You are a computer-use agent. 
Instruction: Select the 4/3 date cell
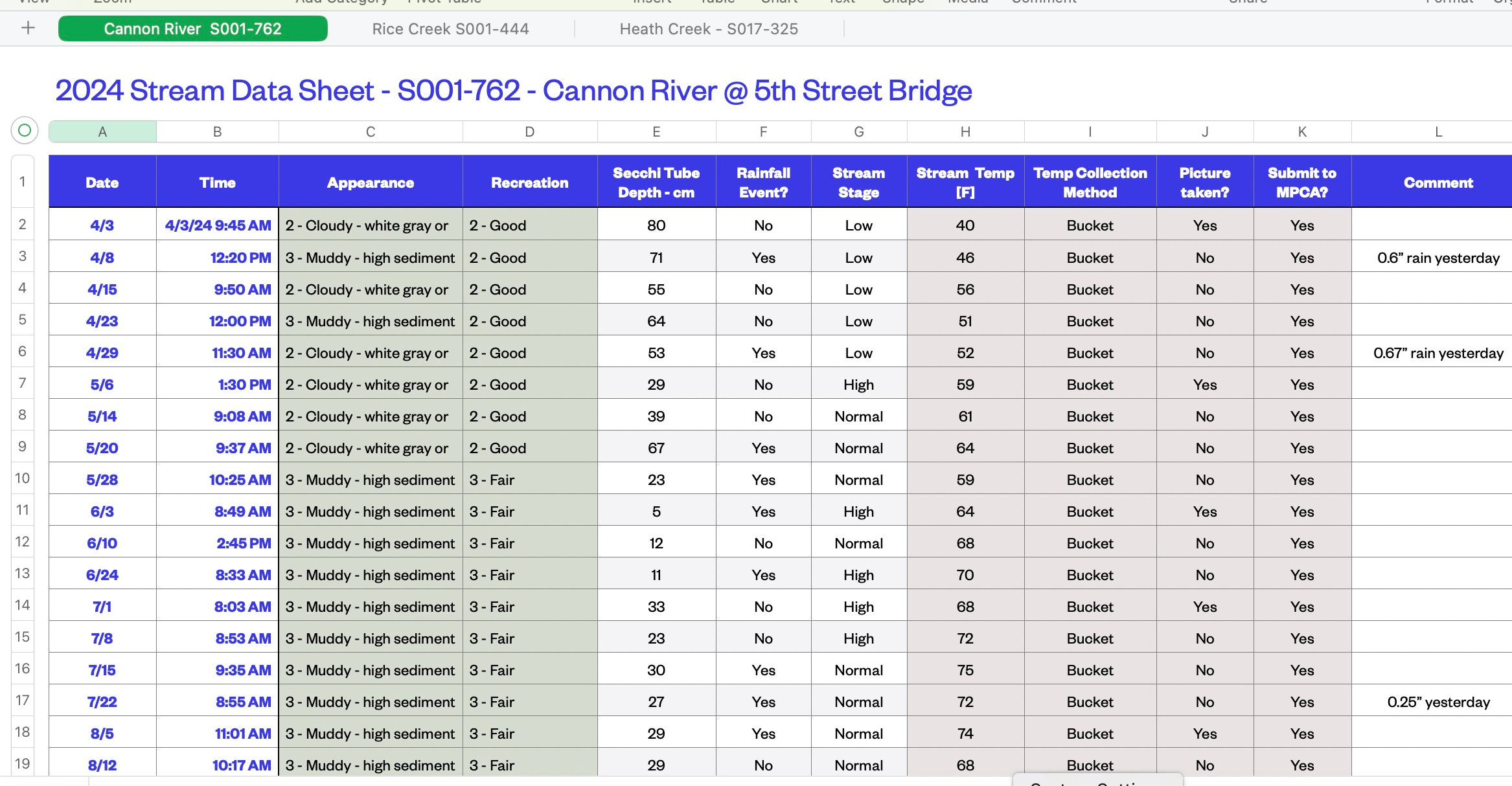tap(102, 225)
